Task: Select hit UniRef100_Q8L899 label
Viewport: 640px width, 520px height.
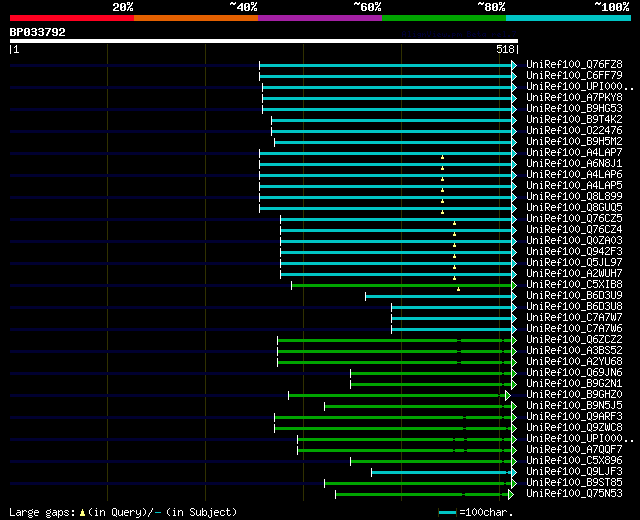Action: tap(574, 197)
